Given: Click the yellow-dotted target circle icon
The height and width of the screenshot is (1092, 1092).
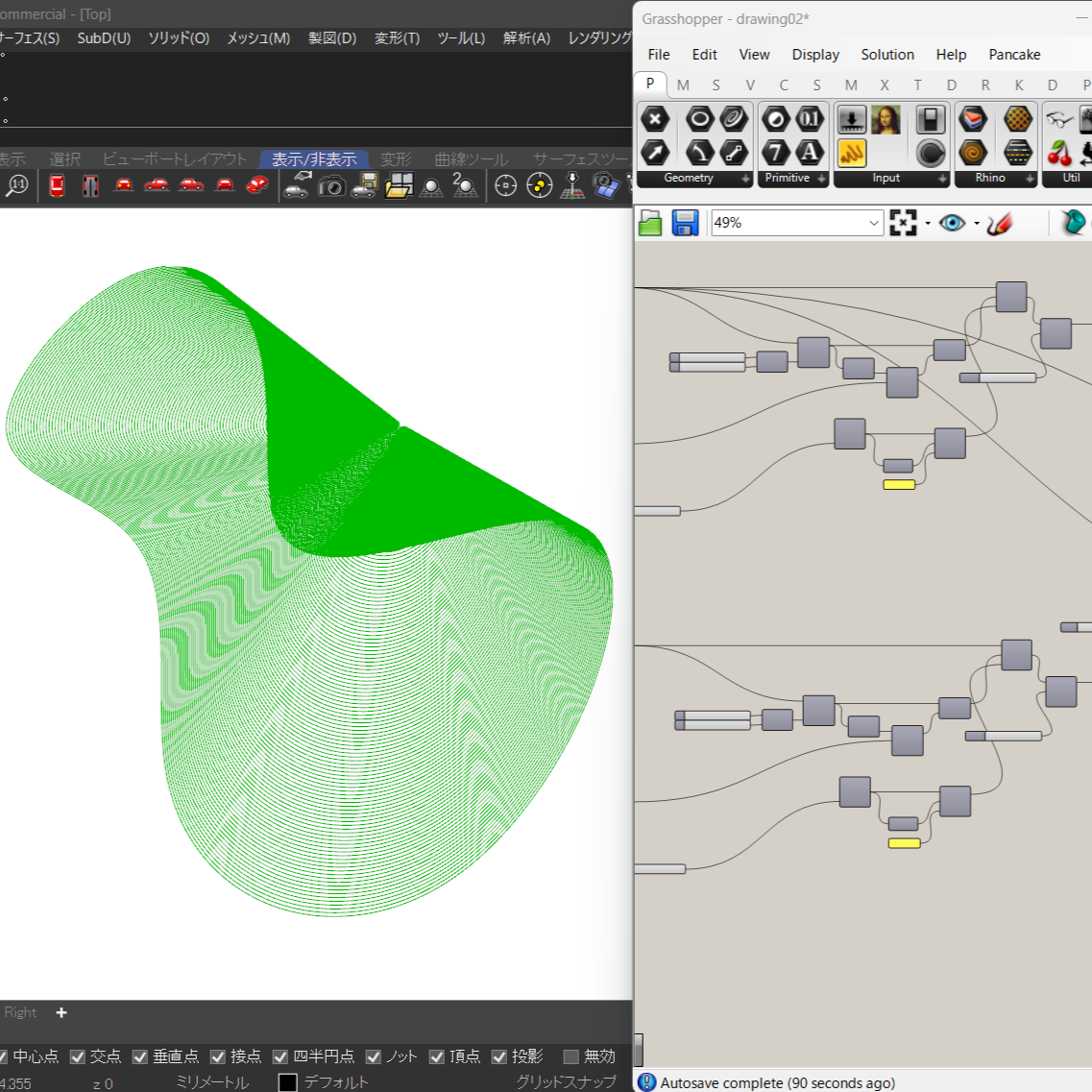Looking at the screenshot, I should [x=539, y=186].
